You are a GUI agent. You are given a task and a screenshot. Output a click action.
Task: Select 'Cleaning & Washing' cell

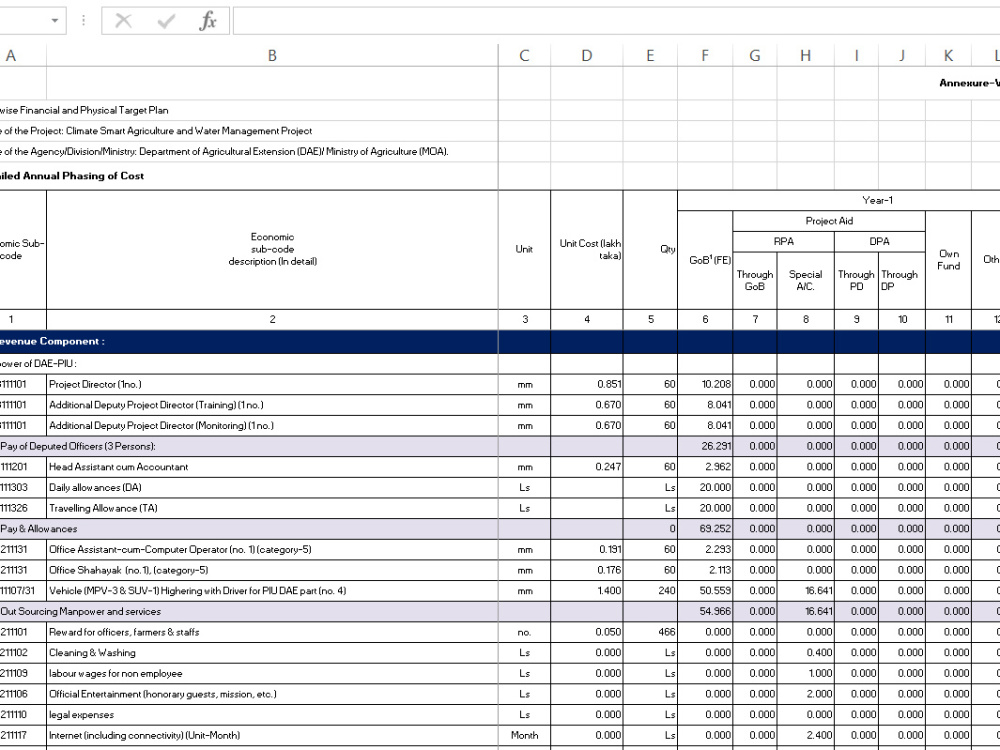272,652
